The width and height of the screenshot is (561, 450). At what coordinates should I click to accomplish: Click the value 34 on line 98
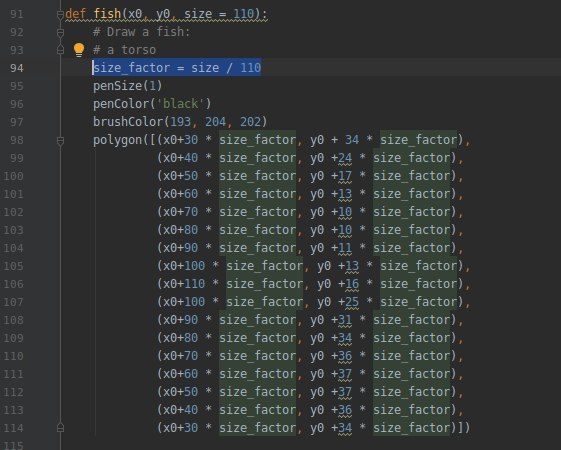352,140
